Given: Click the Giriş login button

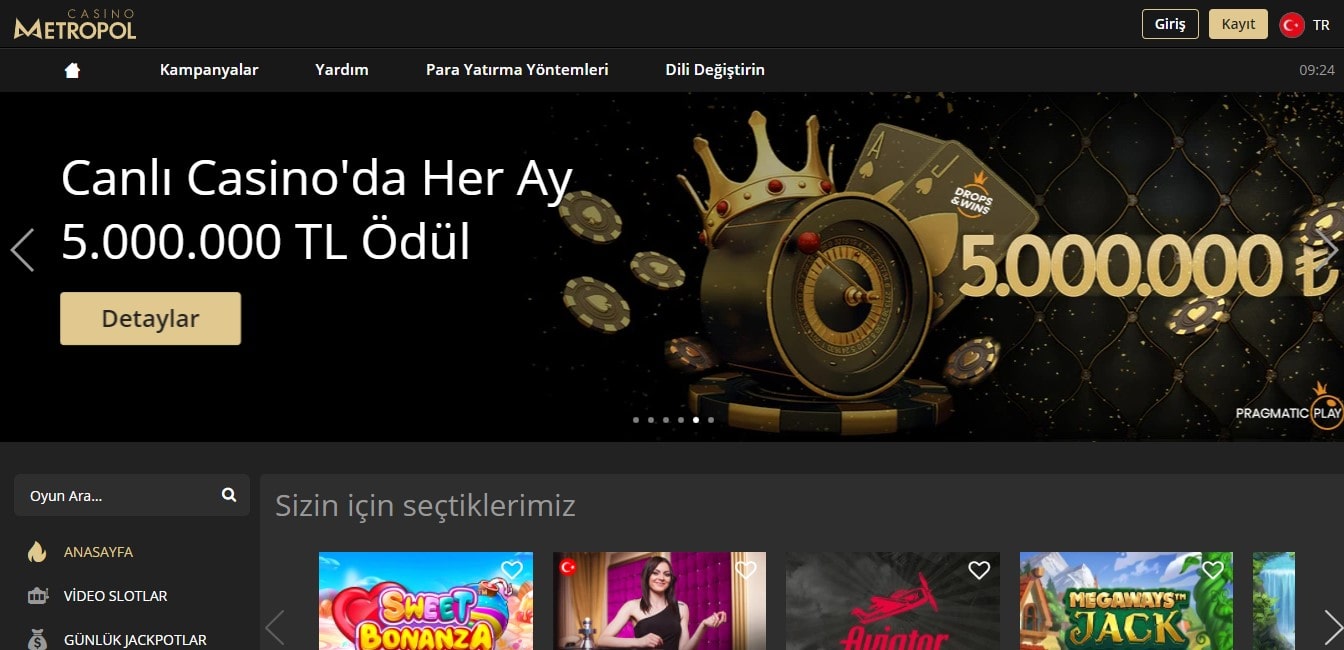Looking at the screenshot, I should 1170,24.
